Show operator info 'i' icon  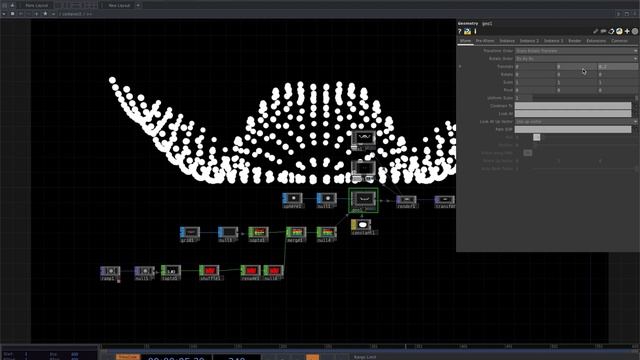click(x=475, y=31)
